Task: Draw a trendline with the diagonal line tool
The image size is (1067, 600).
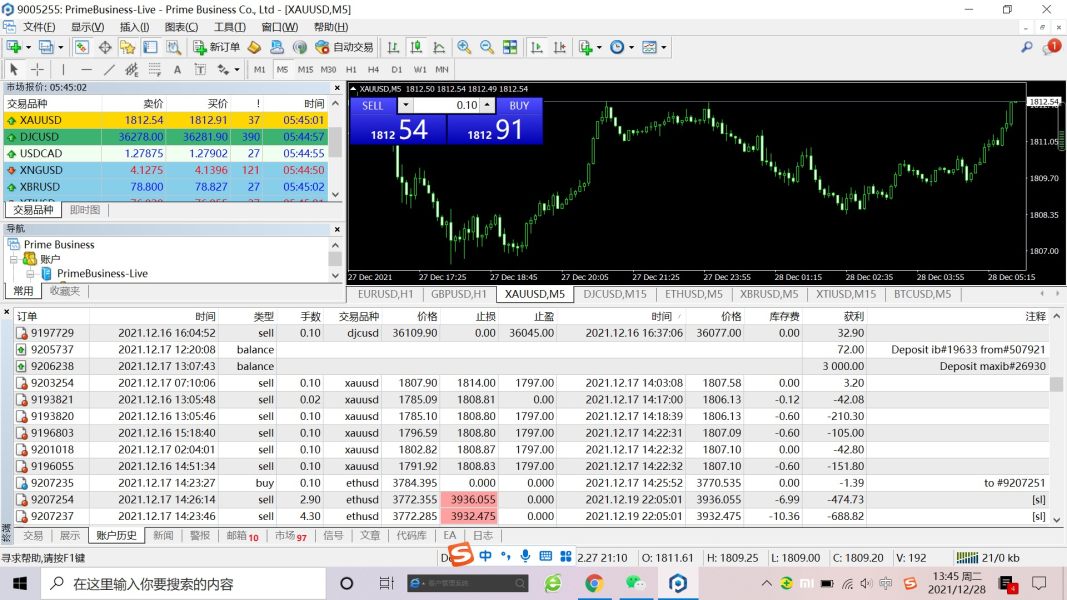Action: click(109, 70)
